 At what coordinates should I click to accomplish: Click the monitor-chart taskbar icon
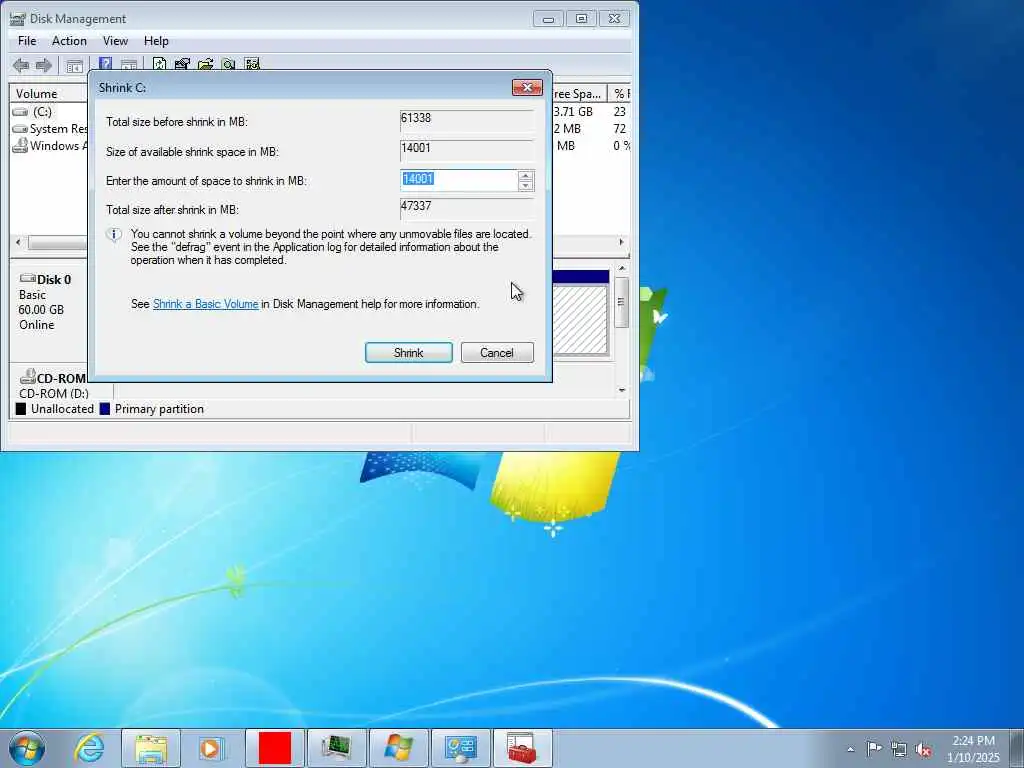pyautogui.click(x=336, y=748)
